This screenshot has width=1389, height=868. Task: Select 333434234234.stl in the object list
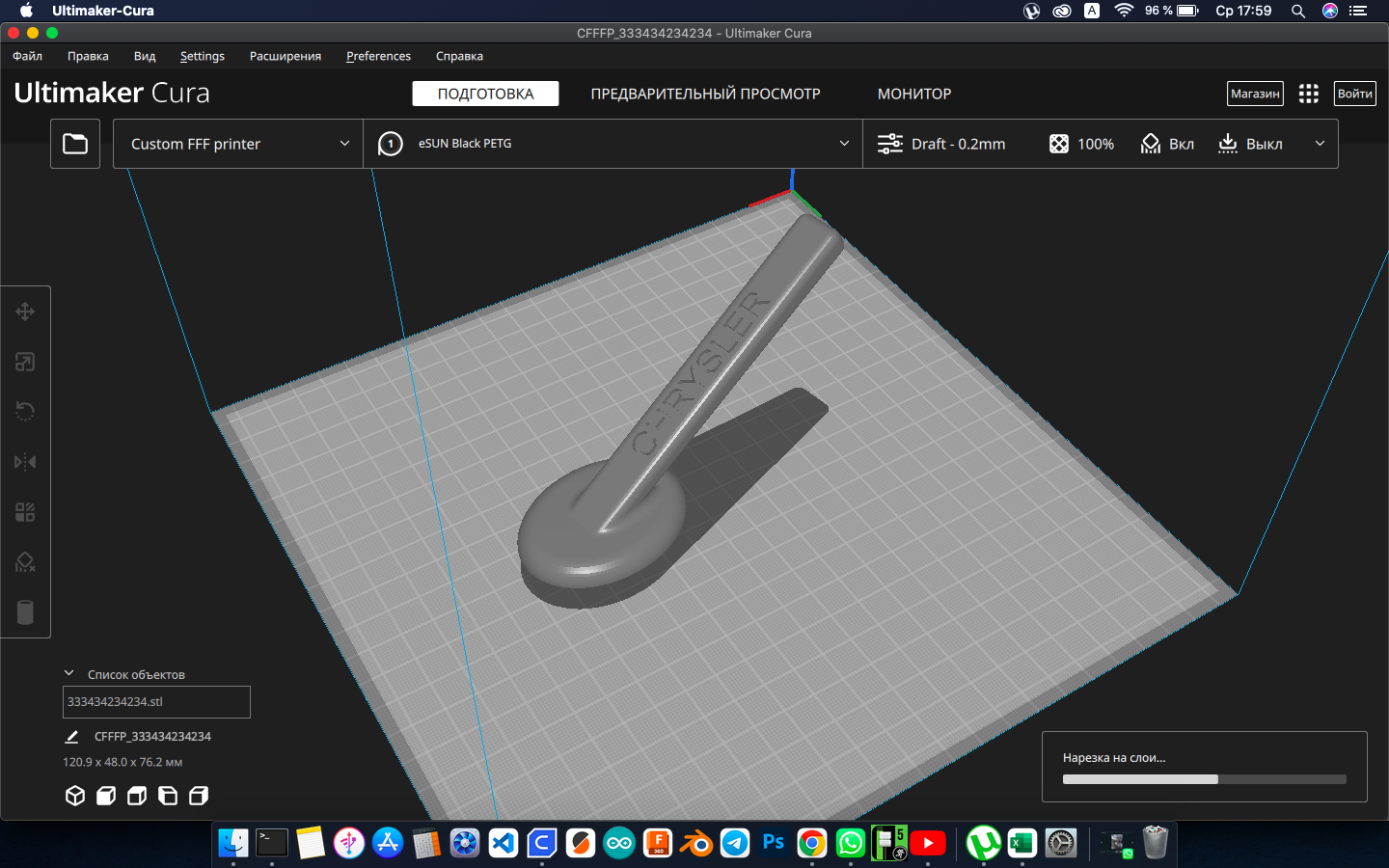click(x=156, y=702)
